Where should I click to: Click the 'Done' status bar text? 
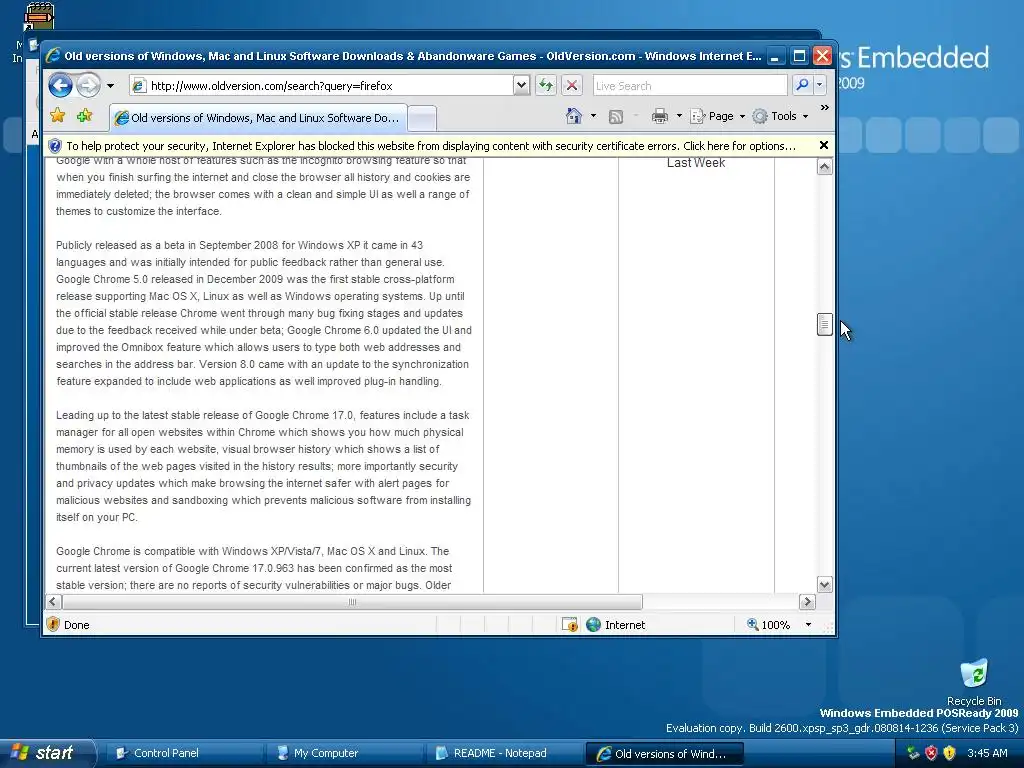tap(76, 624)
